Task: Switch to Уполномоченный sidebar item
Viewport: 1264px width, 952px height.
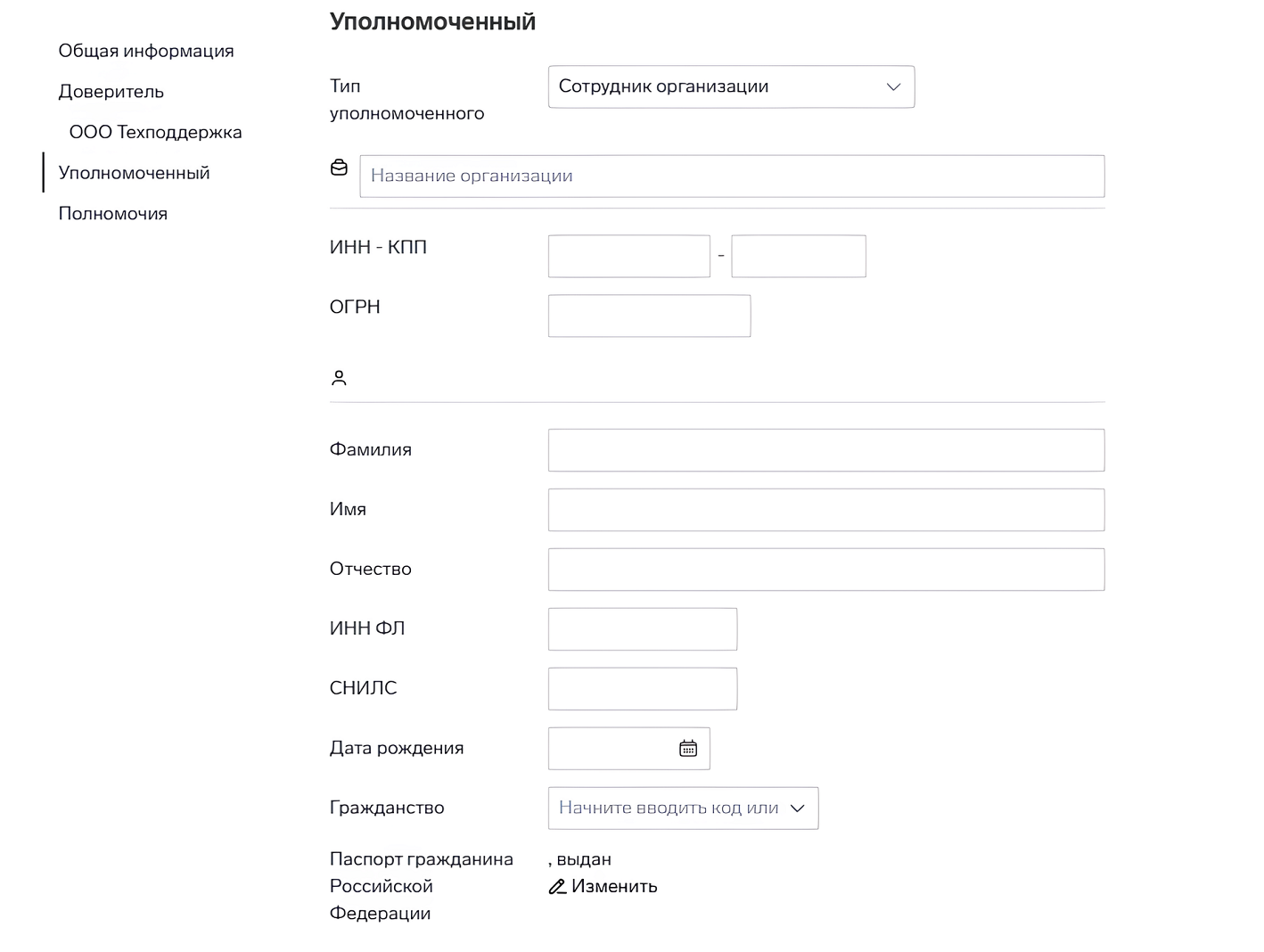Action: click(x=135, y=173)
